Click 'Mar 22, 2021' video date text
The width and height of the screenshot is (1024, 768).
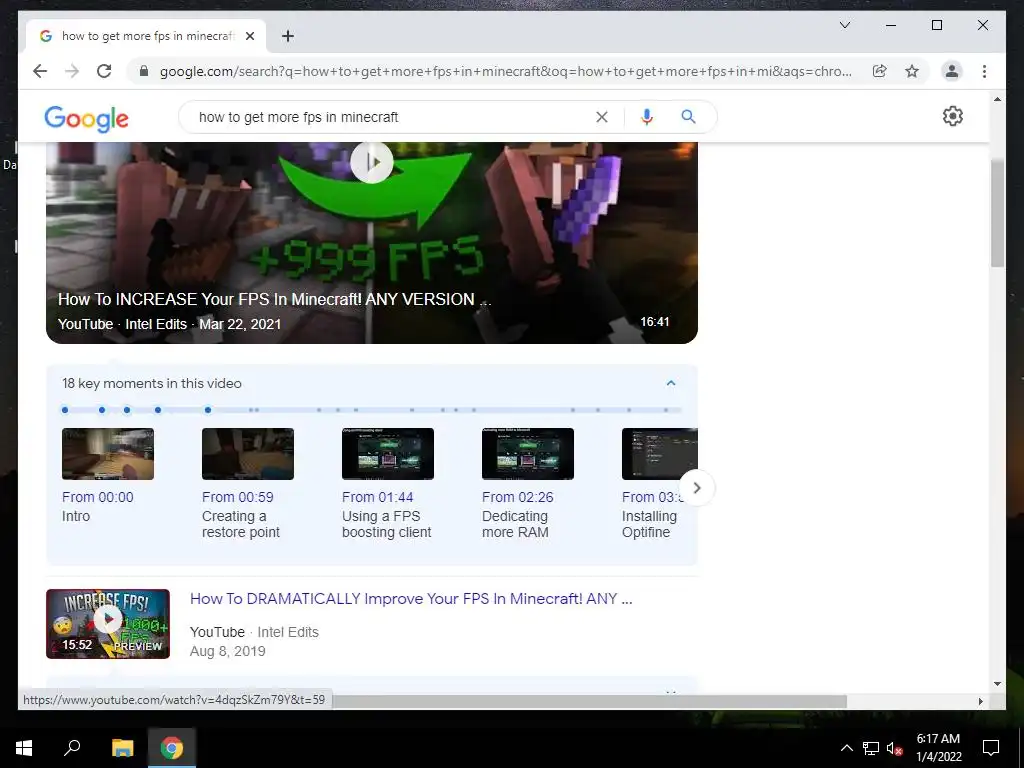click(x=240, y=324)
